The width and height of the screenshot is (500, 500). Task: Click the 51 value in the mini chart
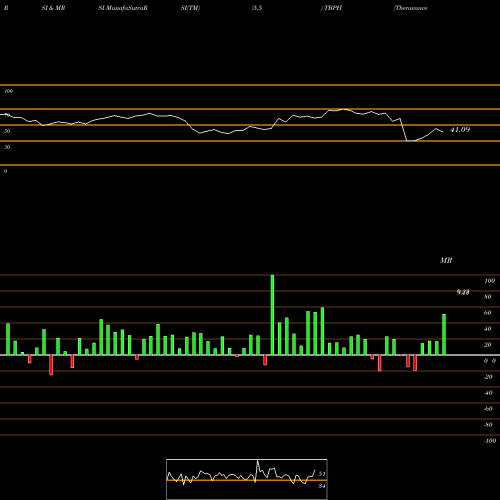pos(322,474)
